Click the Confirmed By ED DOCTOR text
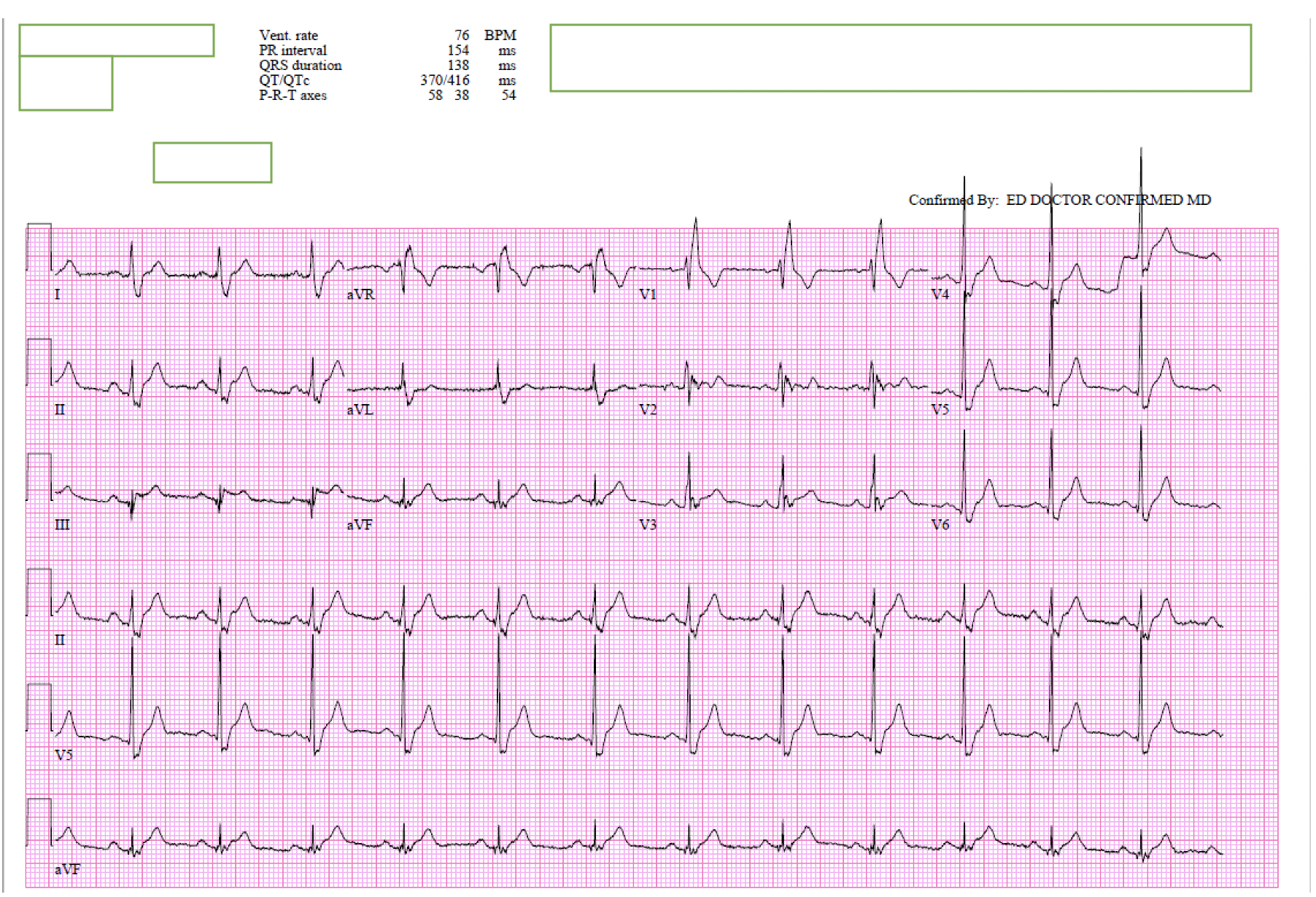Image resolution: width=1316 pixels, height=897 pixels. [x=1059, y=200]
